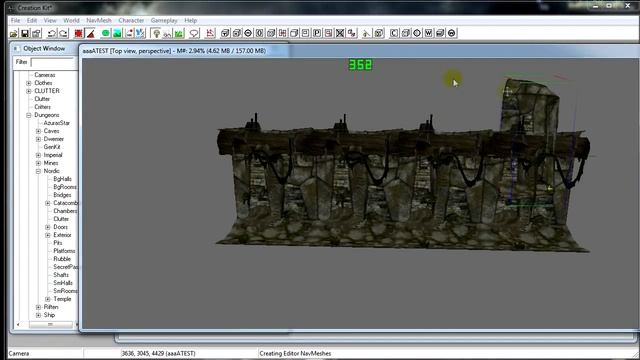The height and width of the screenshot is (360, 640).
Task: Click the aaaATEST render window title bar
Action: click(359, 51)
